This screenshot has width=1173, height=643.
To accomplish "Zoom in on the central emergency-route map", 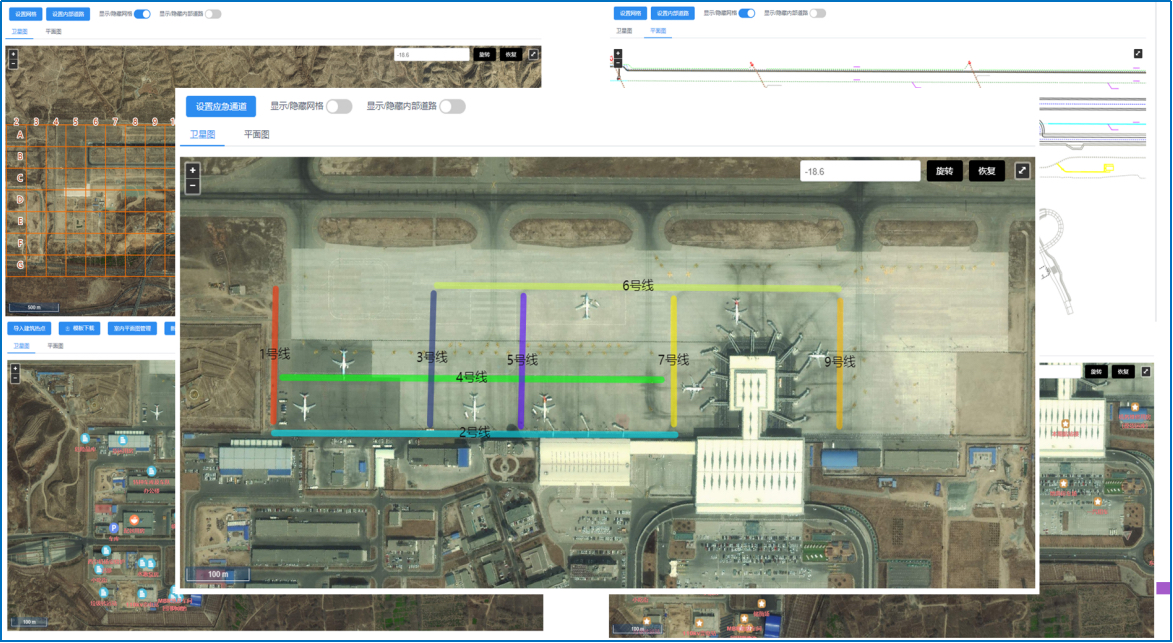I will click(193, 170).
